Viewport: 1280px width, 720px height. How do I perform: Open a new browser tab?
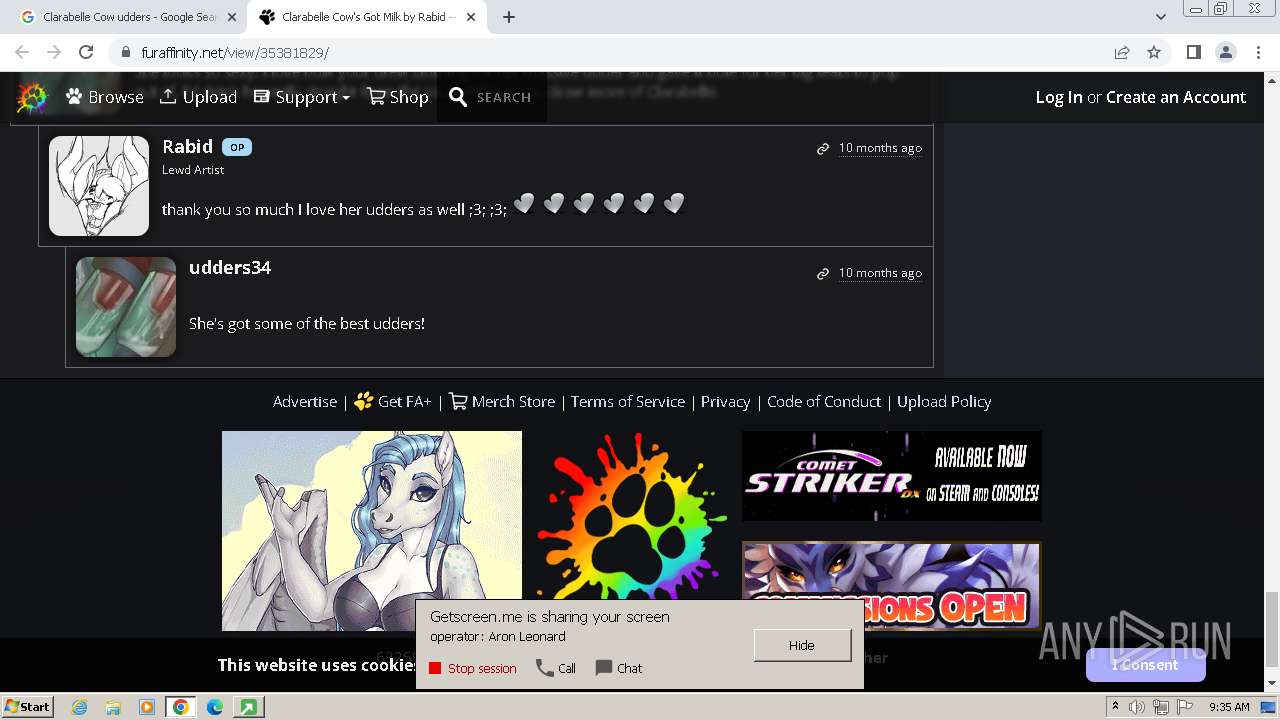[509, 17]
